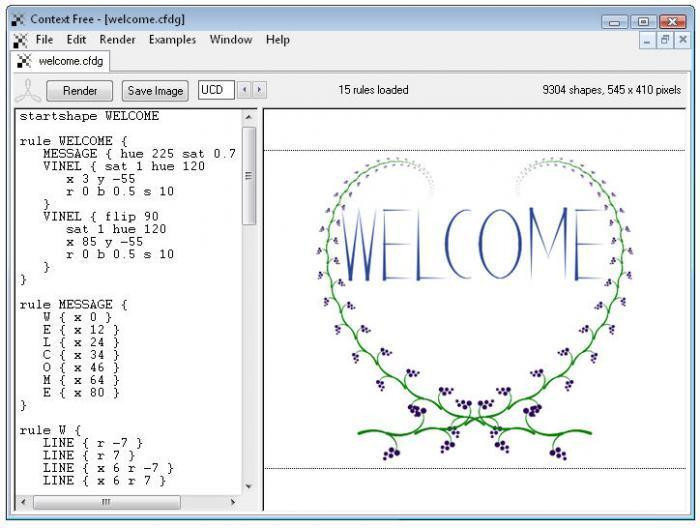Click the 'rule MESSAGE {' code line
The image size is (700, 528).
74,305
